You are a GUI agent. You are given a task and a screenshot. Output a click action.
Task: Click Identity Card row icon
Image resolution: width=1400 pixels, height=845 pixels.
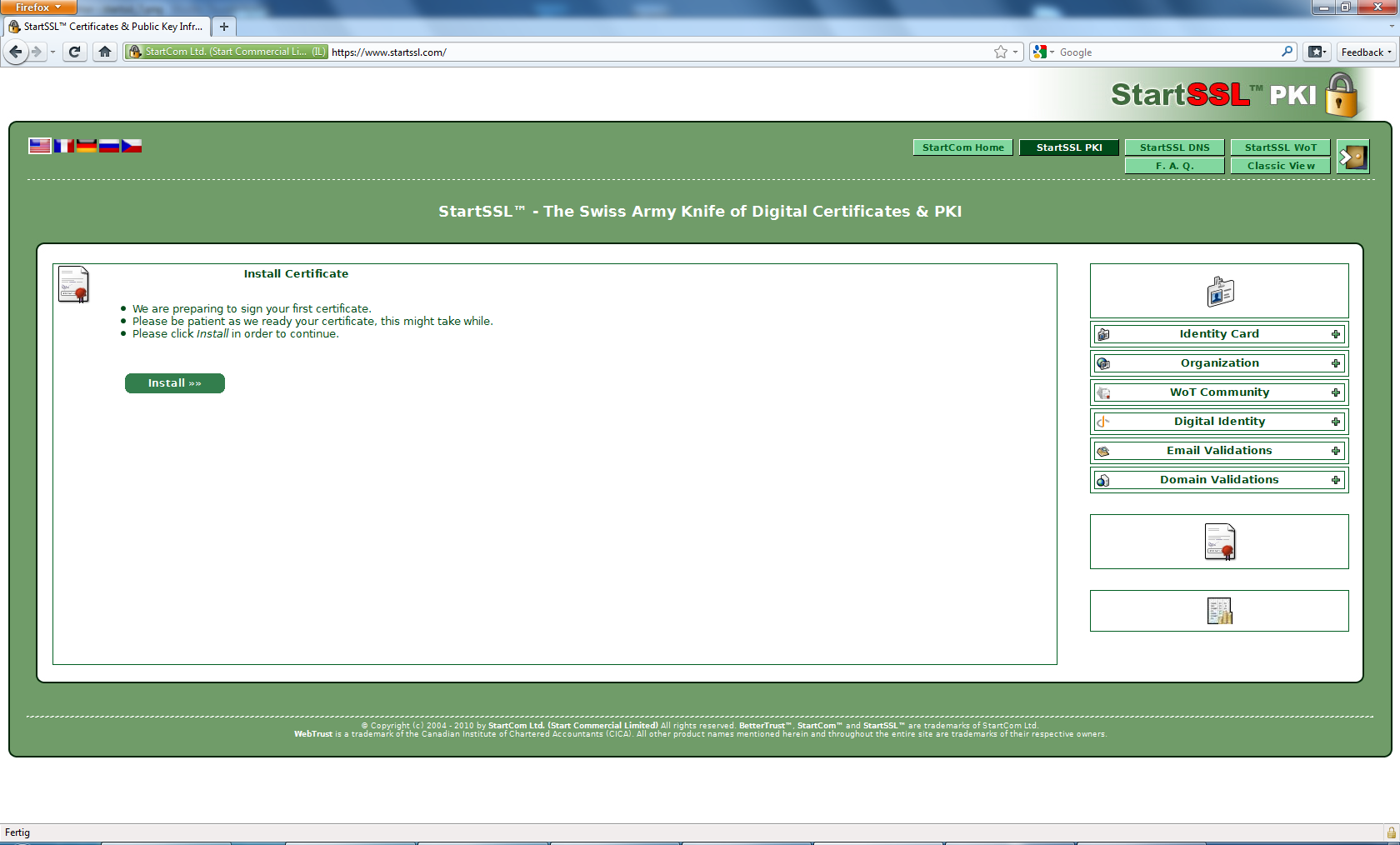[x=1103, y=334]
